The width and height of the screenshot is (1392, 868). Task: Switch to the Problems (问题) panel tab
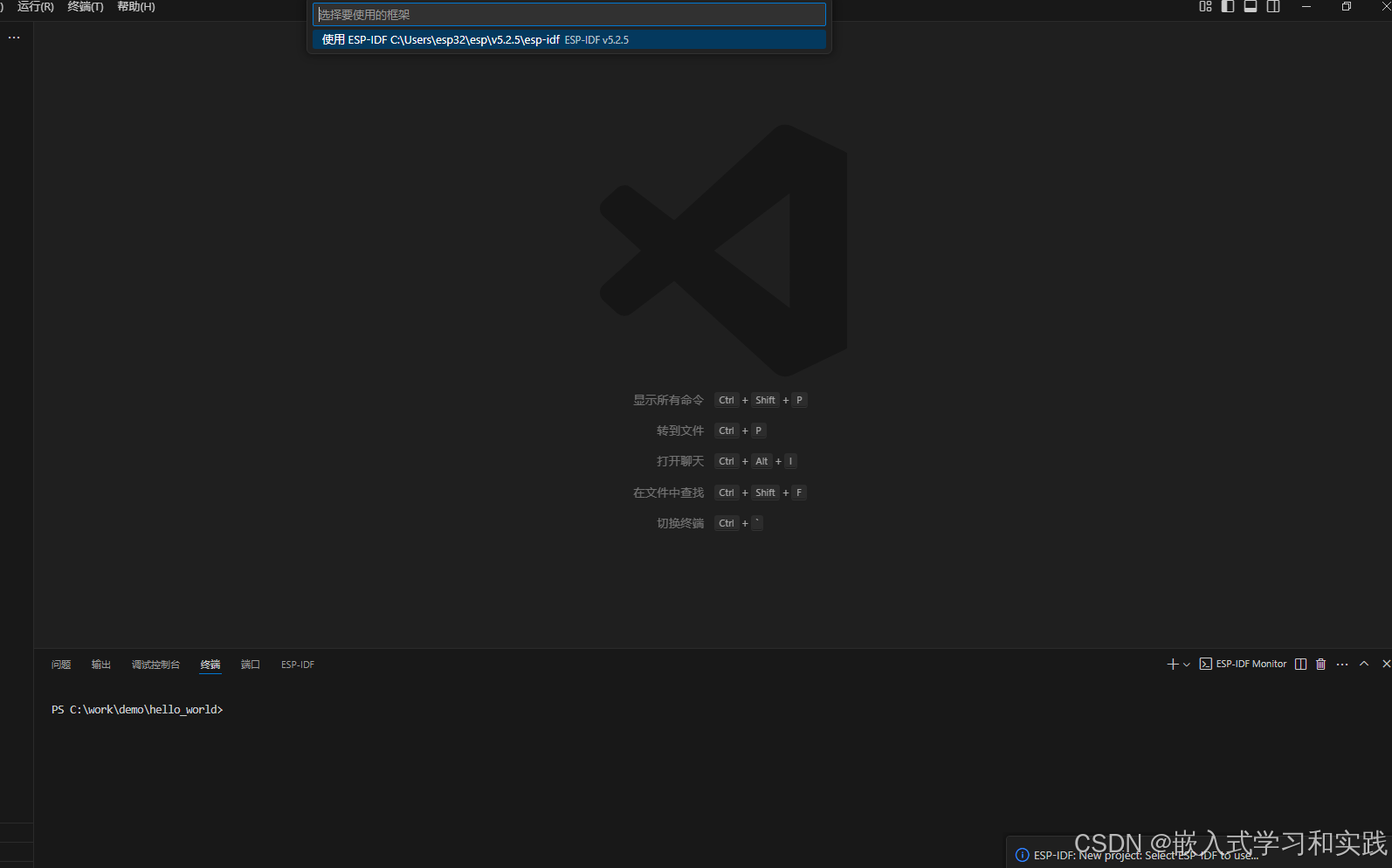pos(61,665)
